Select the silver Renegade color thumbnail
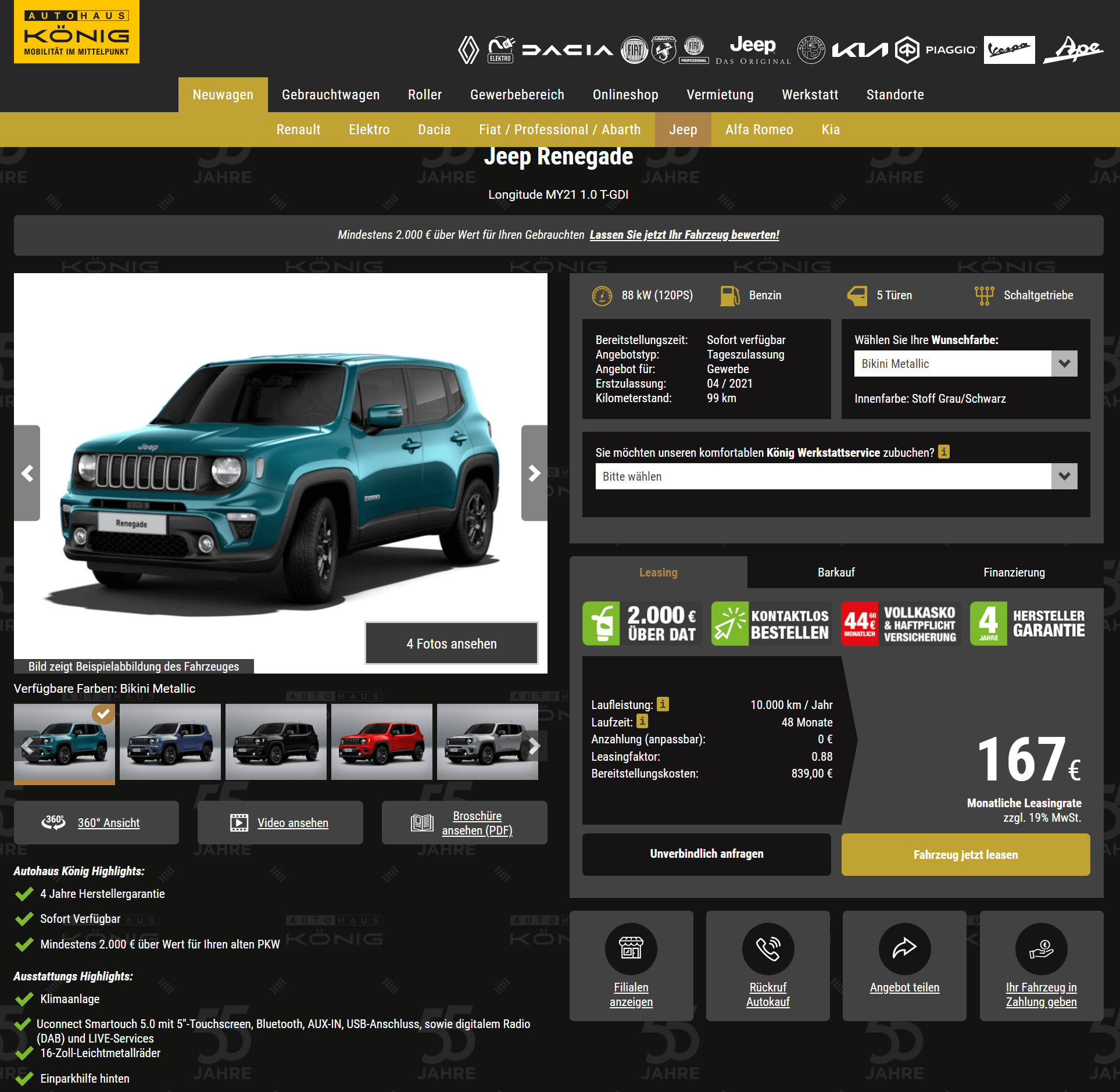This screenshot has width=1120, height=1092. pos(488,742)
